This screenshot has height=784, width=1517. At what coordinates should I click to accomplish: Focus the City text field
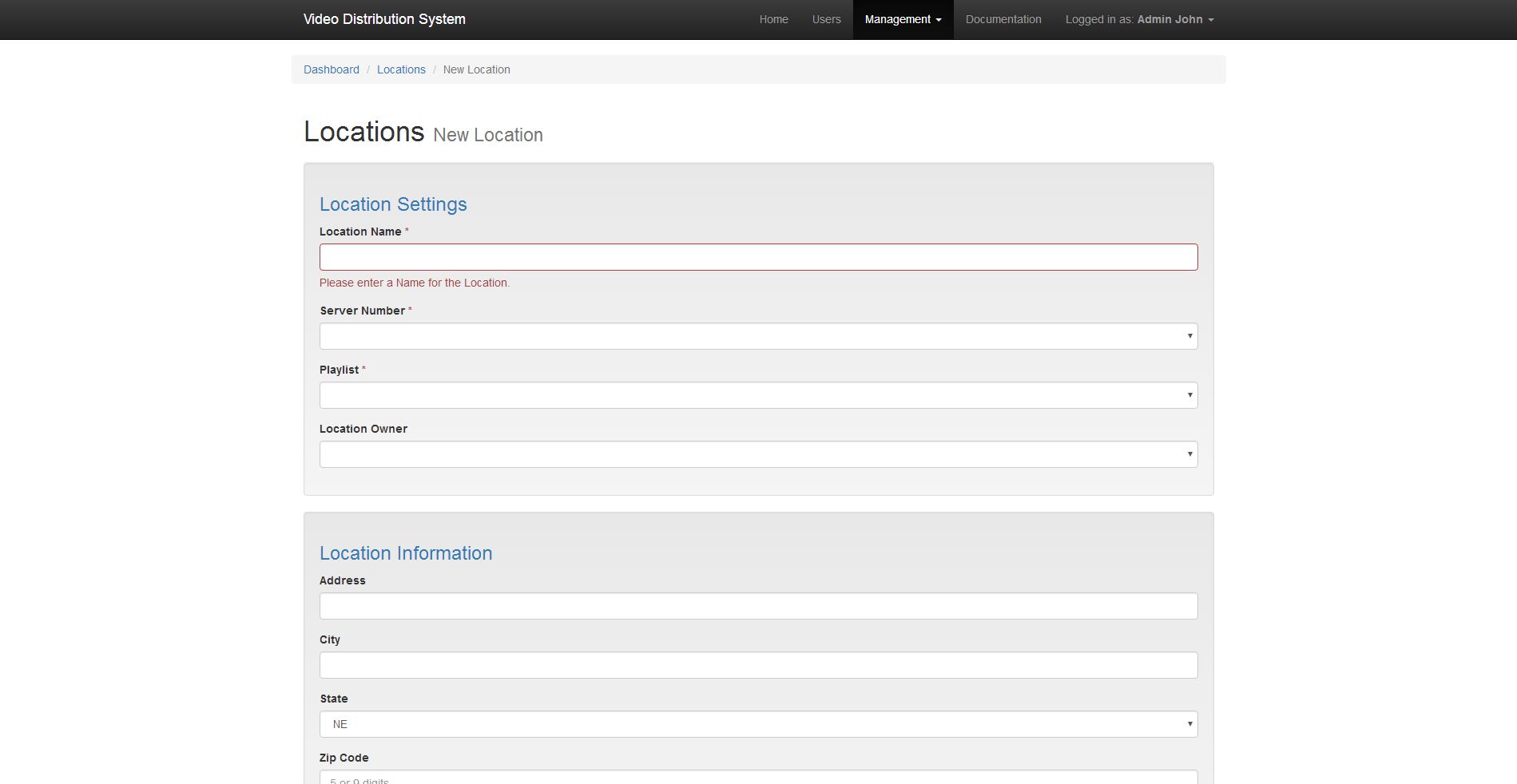coord(758,665)
